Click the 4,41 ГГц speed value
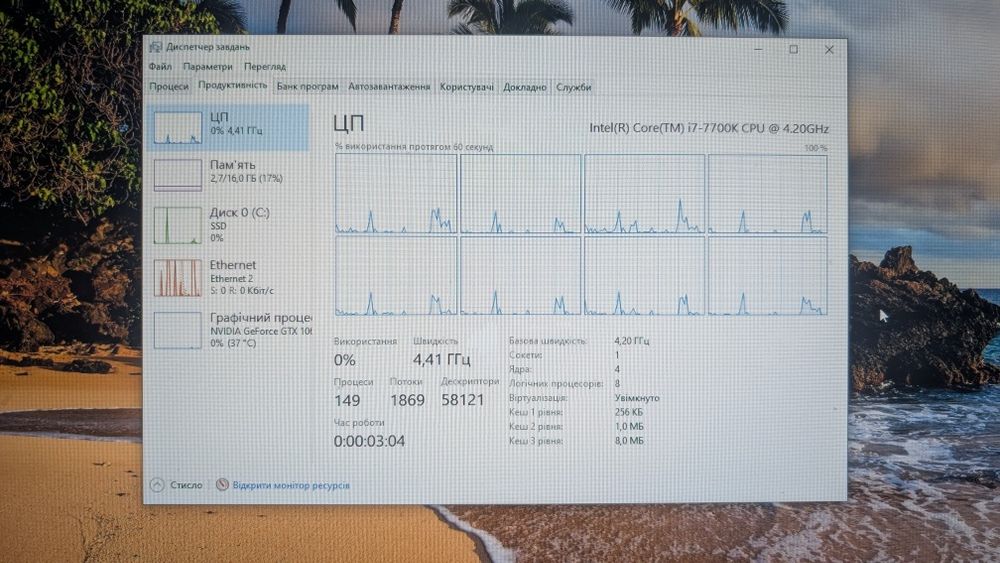This screenshot has width=1000, height=563. point(441,360)
